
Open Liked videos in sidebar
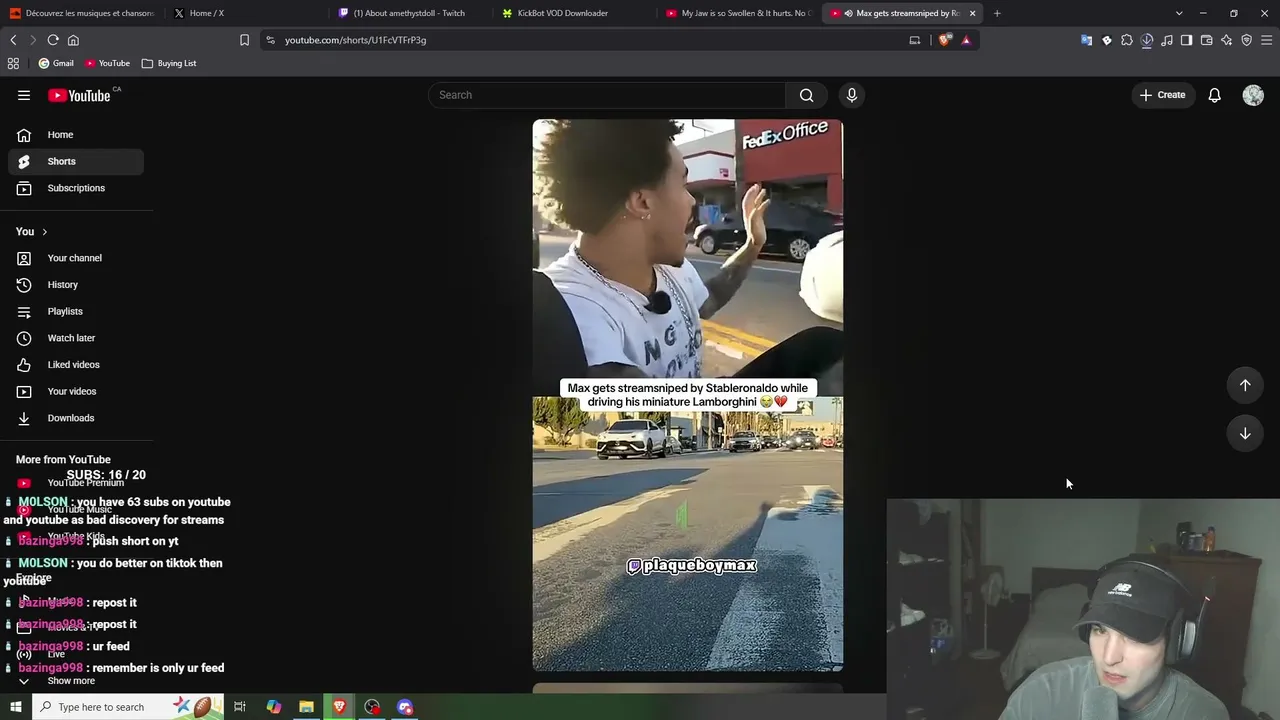pyautogui.click(x=76, y=365)
